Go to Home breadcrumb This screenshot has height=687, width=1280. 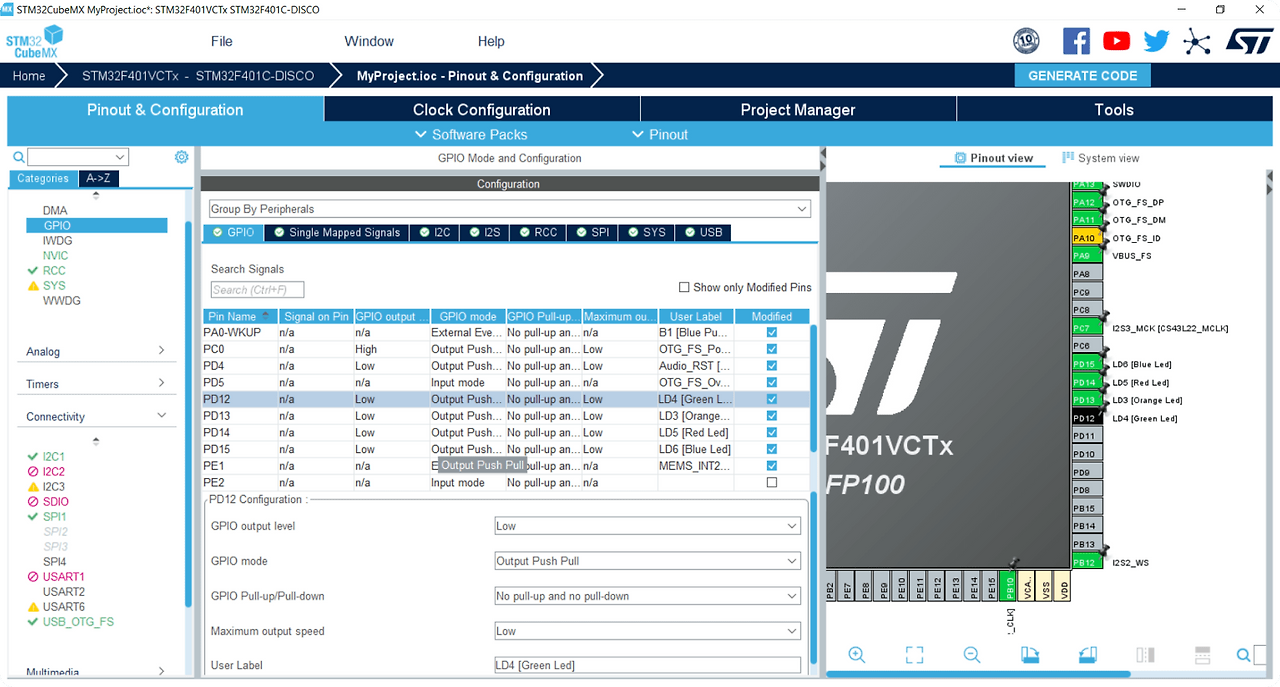(x=29, y=76)
